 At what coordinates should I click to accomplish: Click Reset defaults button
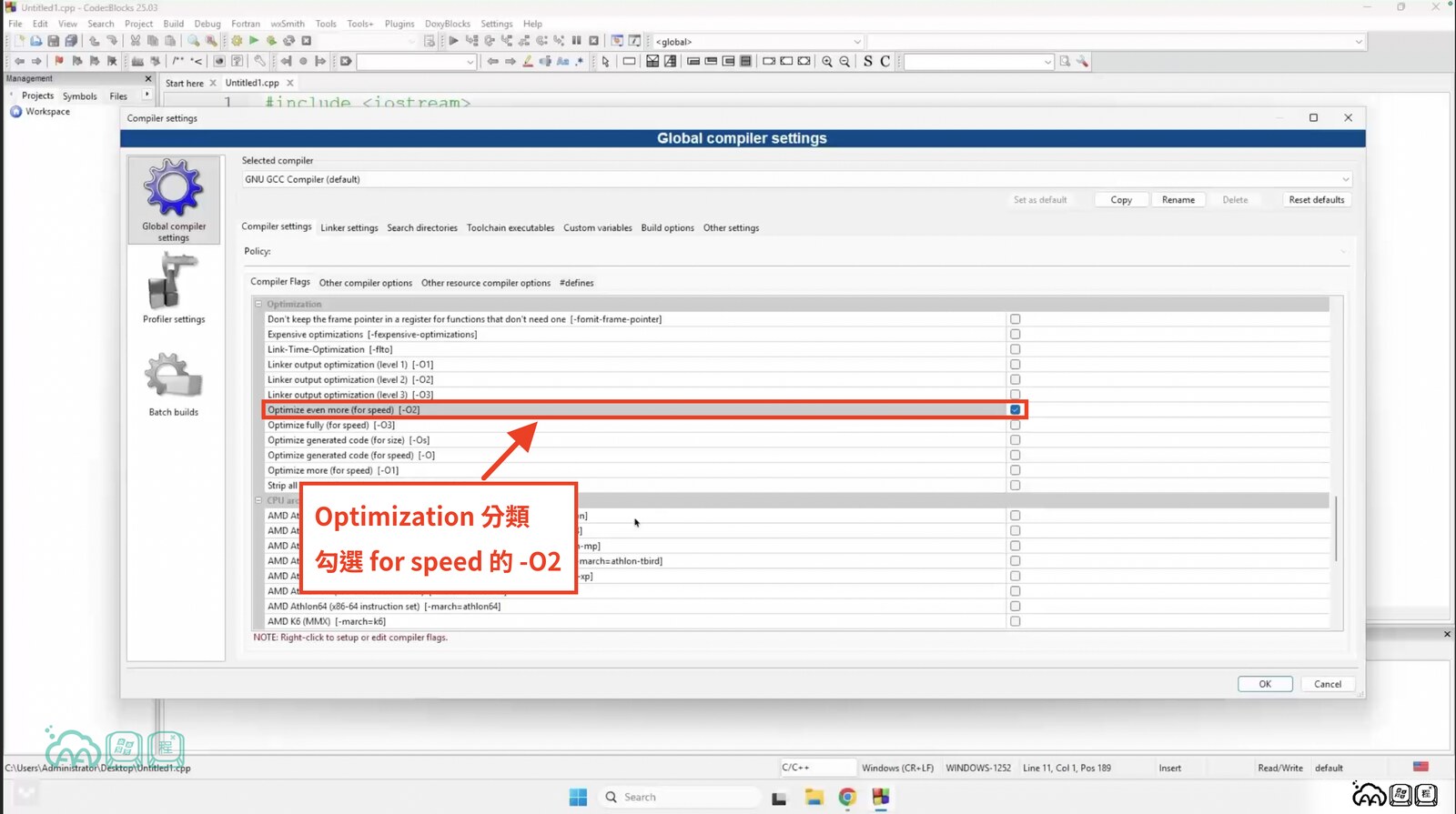click(1317, 200)
